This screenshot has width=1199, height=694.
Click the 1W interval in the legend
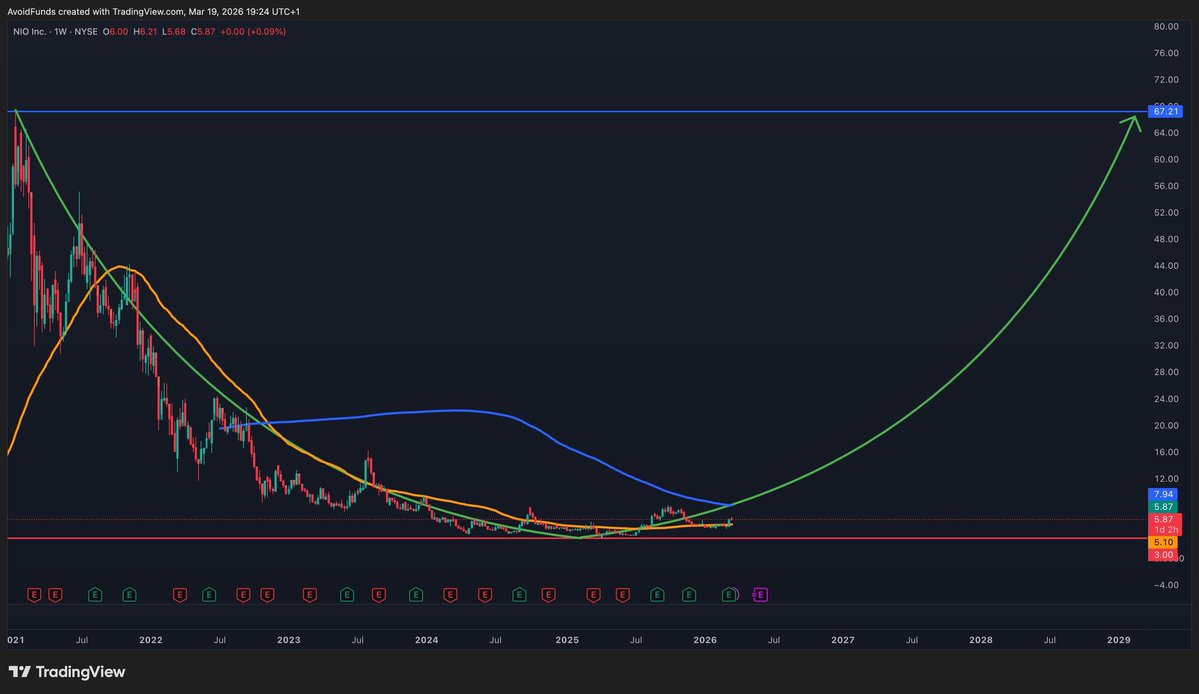pyautogui.click(x=60, y=32)
